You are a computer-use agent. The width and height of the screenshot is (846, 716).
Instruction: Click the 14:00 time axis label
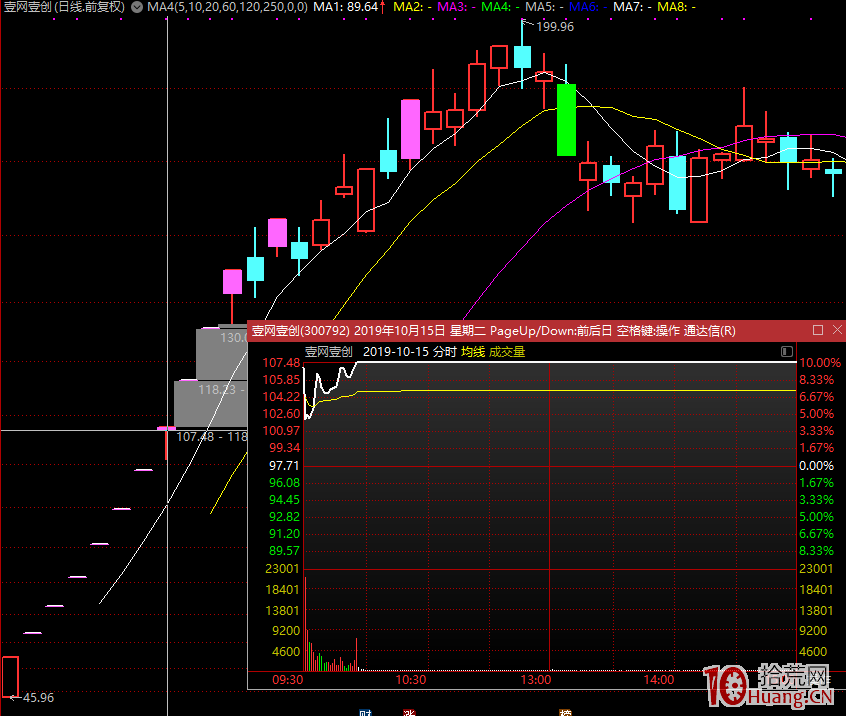tap(659, 679)
